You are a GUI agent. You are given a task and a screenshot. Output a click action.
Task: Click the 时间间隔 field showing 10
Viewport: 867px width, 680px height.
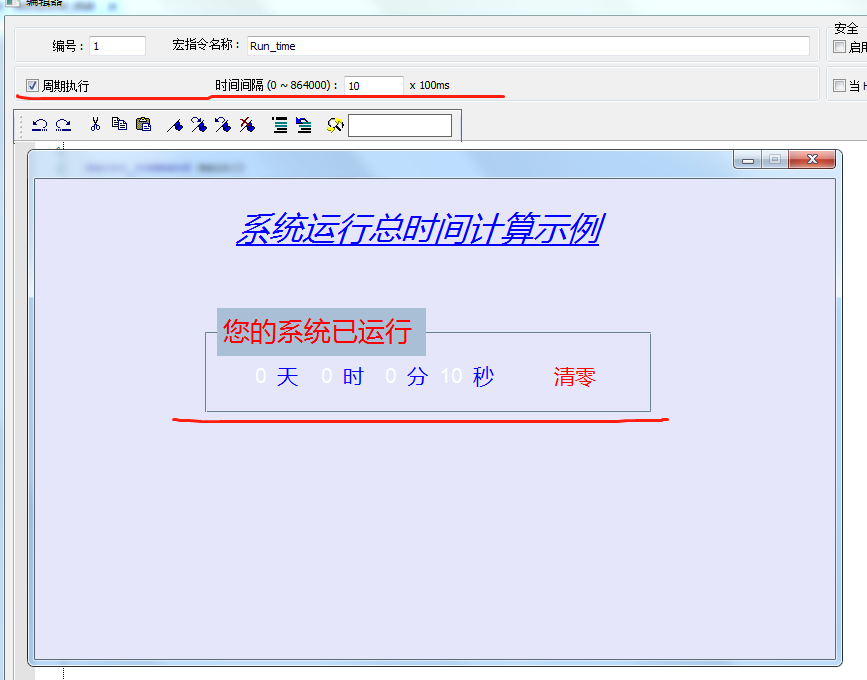tap(374, 86)
